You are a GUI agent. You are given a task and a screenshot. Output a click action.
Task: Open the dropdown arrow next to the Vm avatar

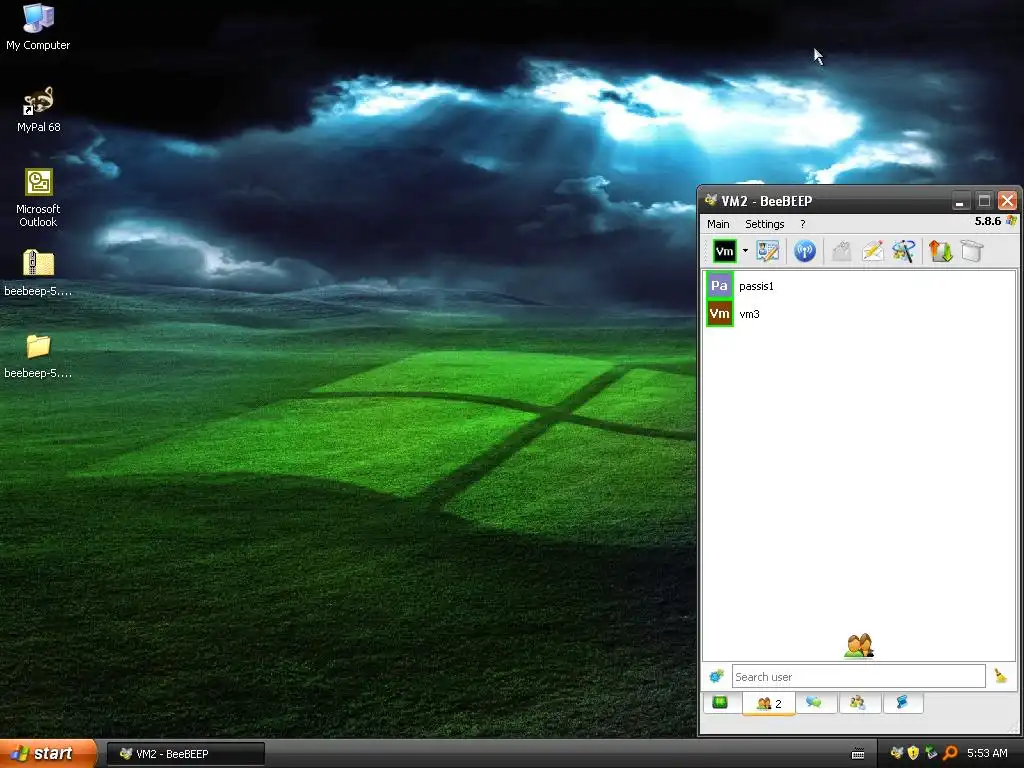click(x=745, y=251)
